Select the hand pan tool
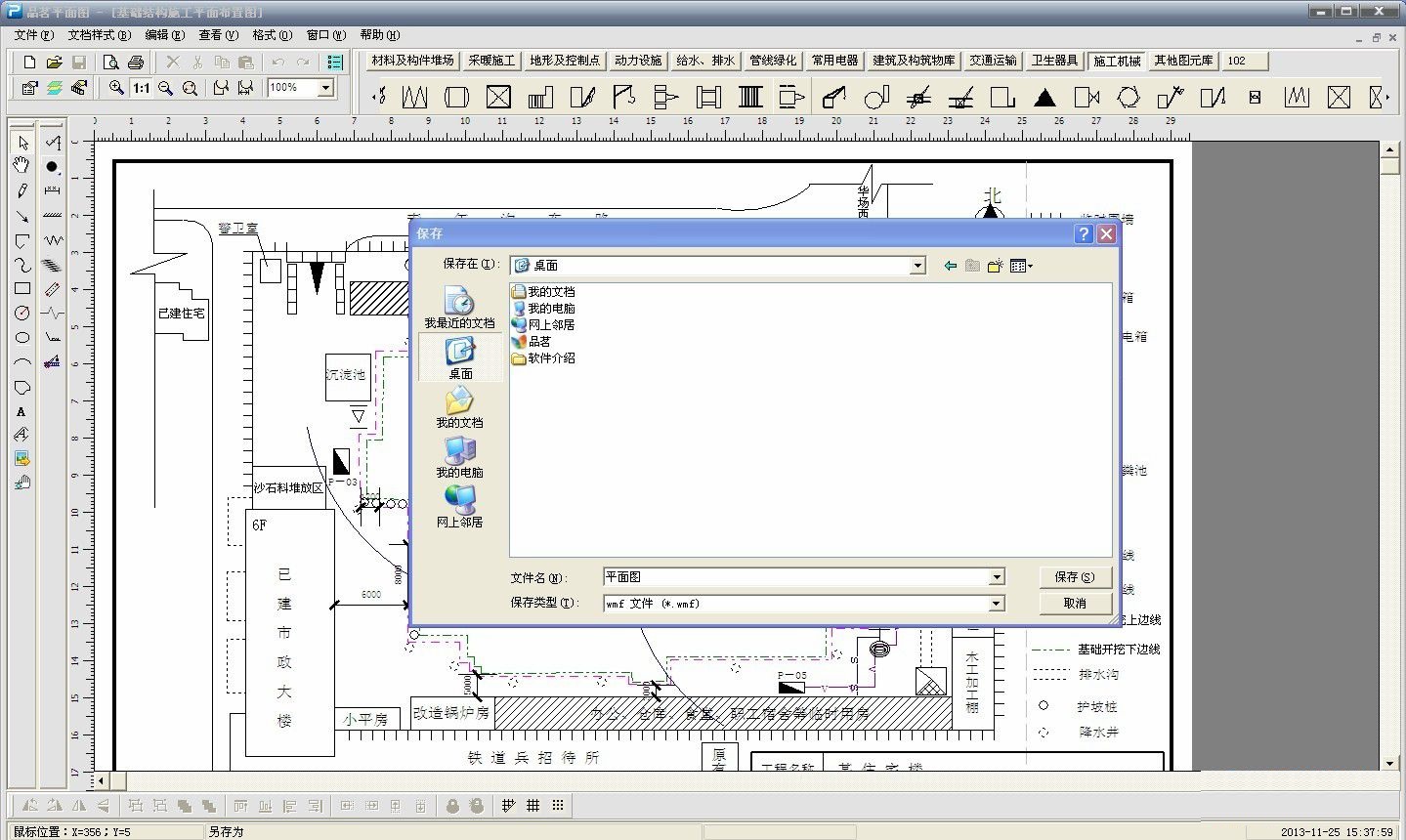 (21, 166)
